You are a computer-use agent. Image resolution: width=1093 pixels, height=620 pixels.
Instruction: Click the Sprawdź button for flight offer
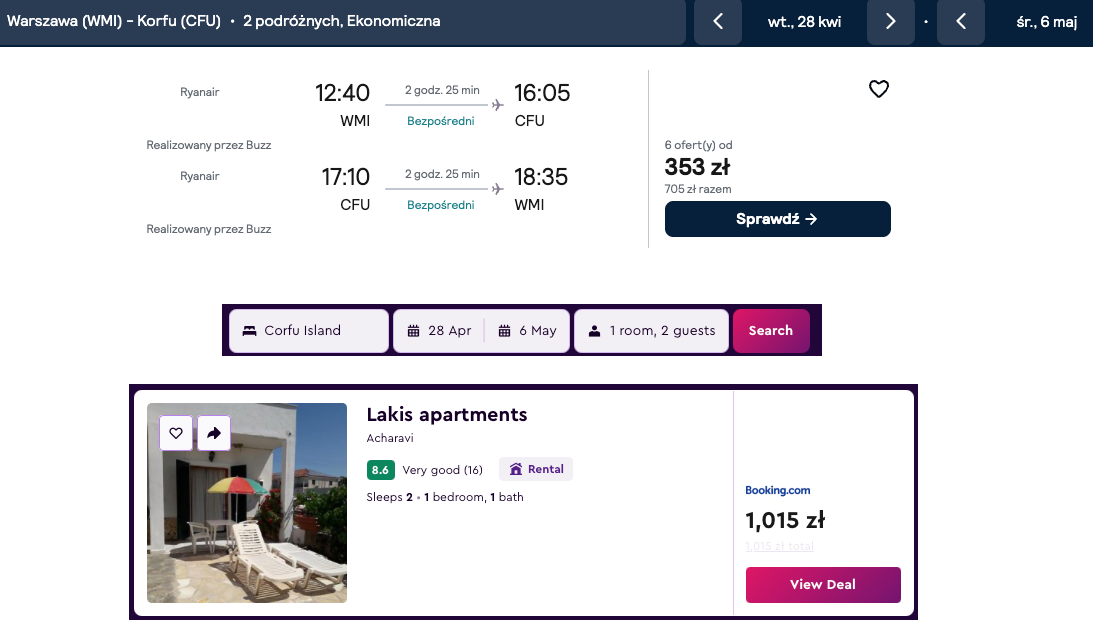[x=777, y=219]
